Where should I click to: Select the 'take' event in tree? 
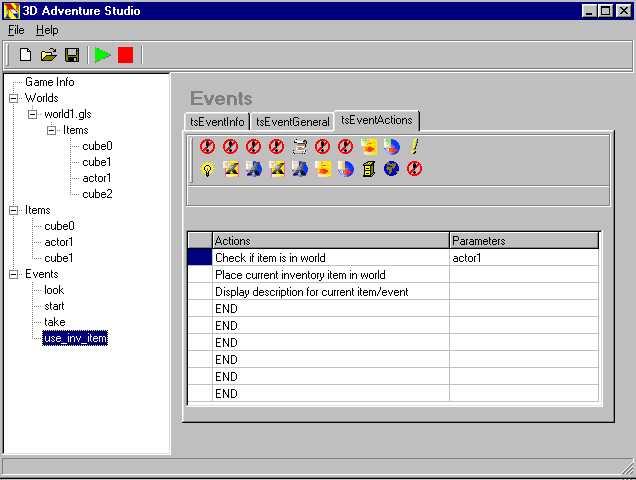coord(54,322)
